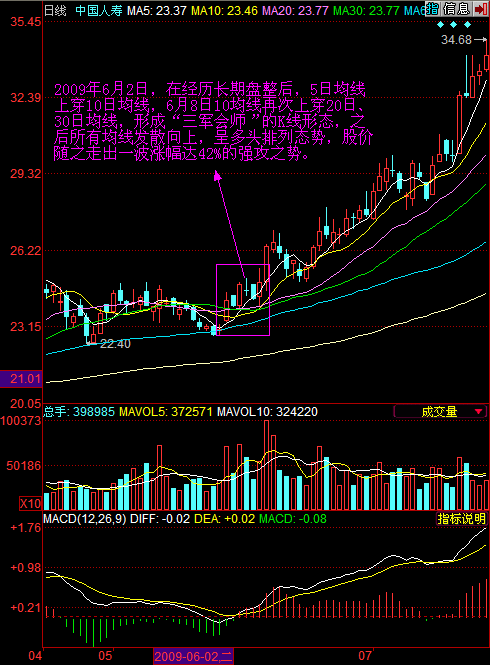Click the 50186 volume axis value

tap(24, 466)
